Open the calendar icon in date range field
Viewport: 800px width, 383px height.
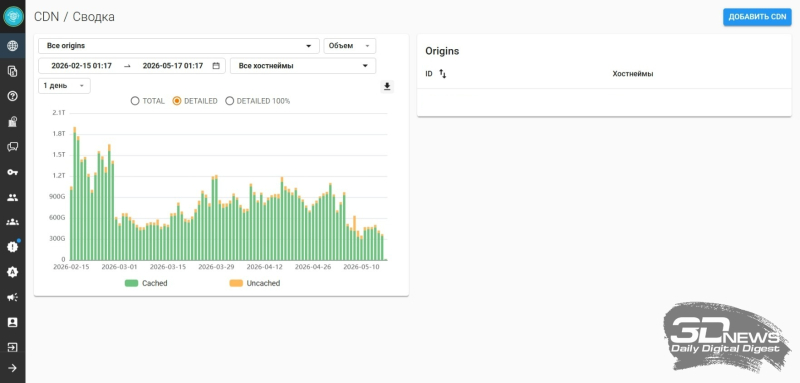point(216,66)
